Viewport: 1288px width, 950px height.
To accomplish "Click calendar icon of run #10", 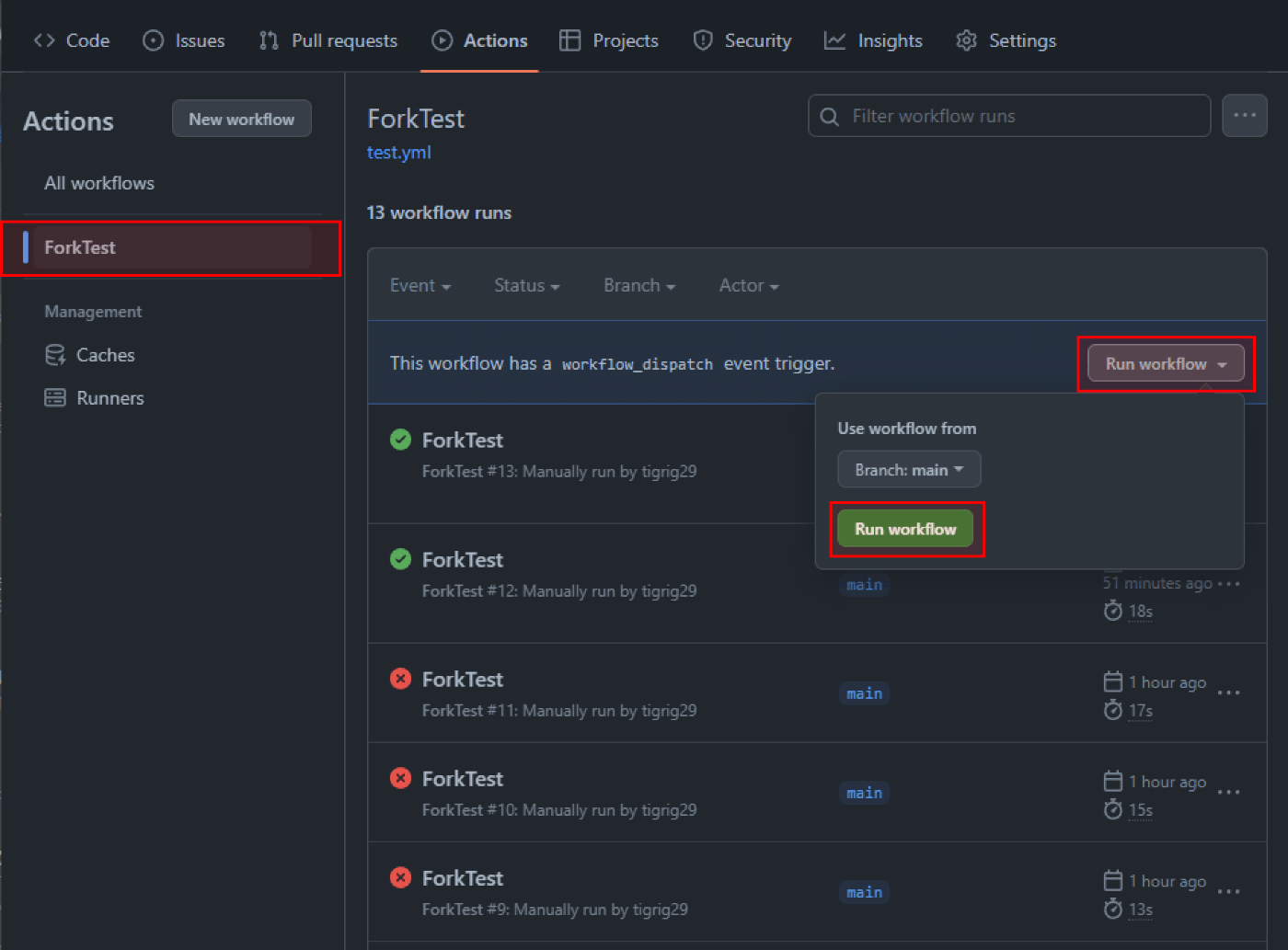I will tap(1113, 781).
